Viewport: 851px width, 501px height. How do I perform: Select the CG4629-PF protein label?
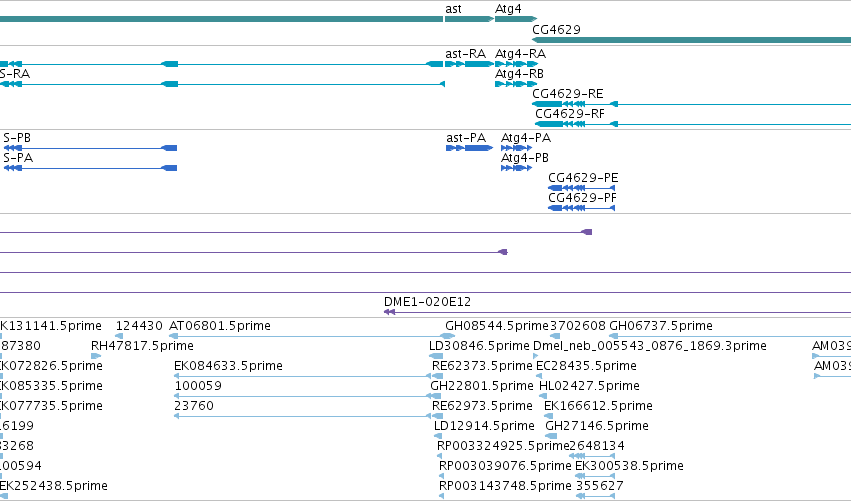tap(582, 198)
